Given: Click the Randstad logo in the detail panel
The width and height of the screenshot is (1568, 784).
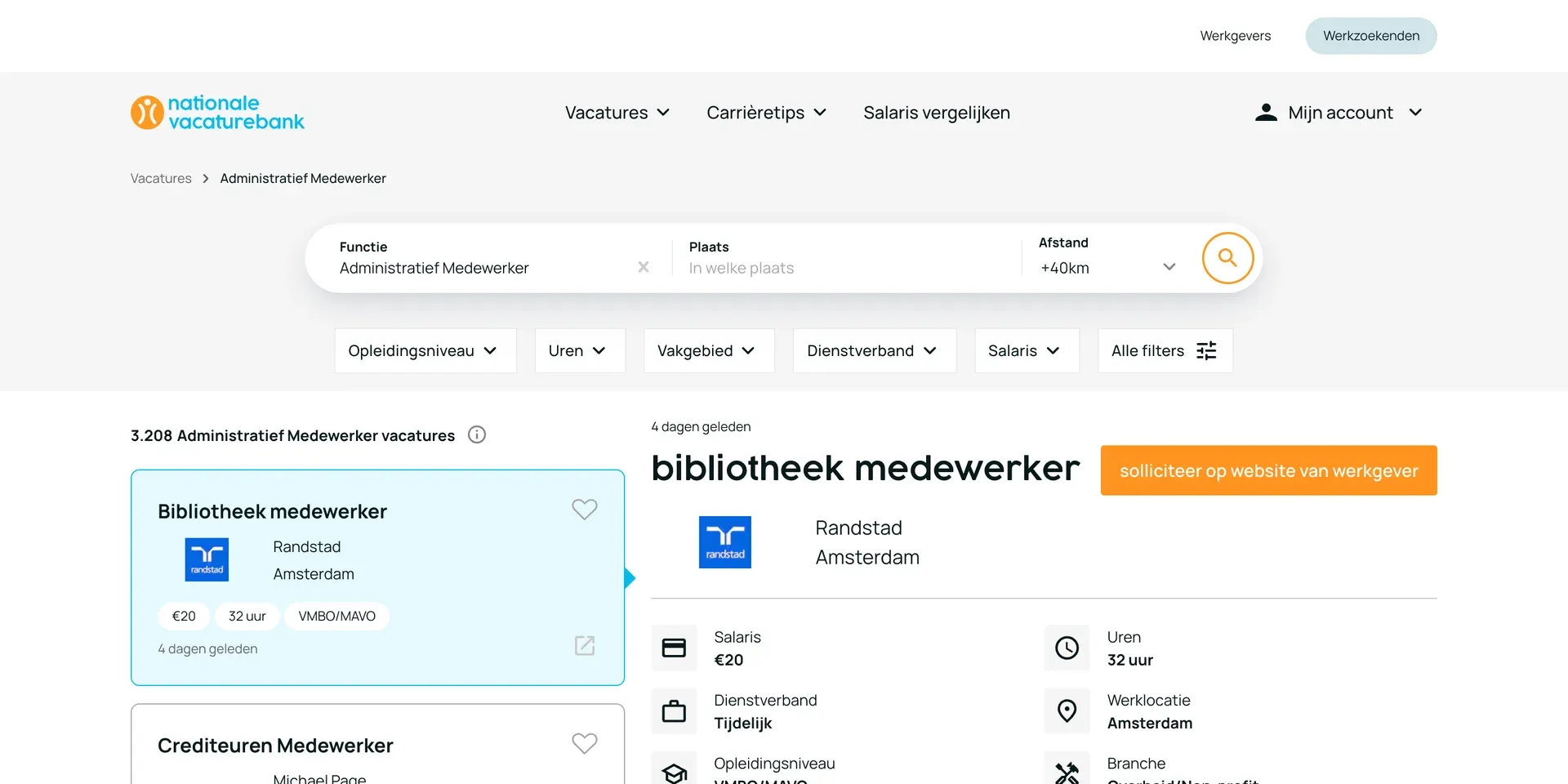Looking at the screenshot, I should click(x=725, y=542).
